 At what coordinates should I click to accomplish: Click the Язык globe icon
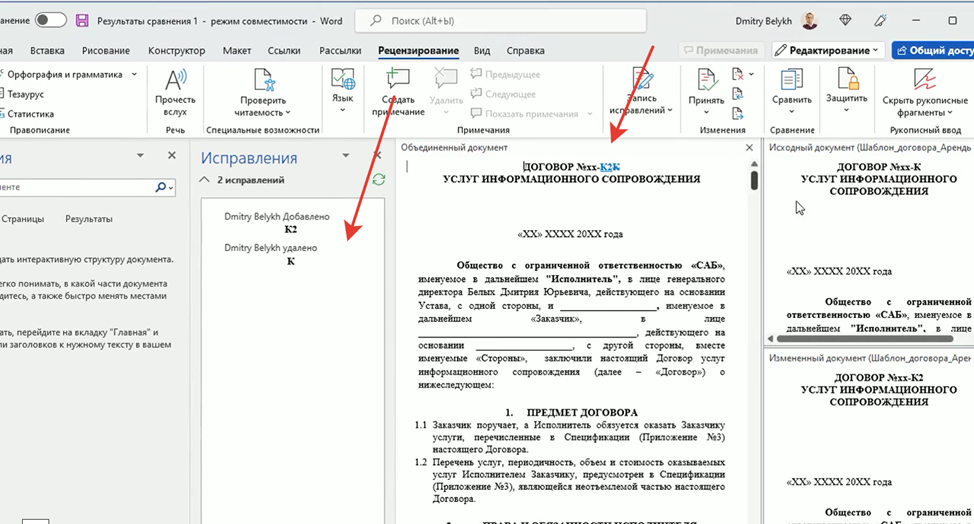click(x=342, y=79)
